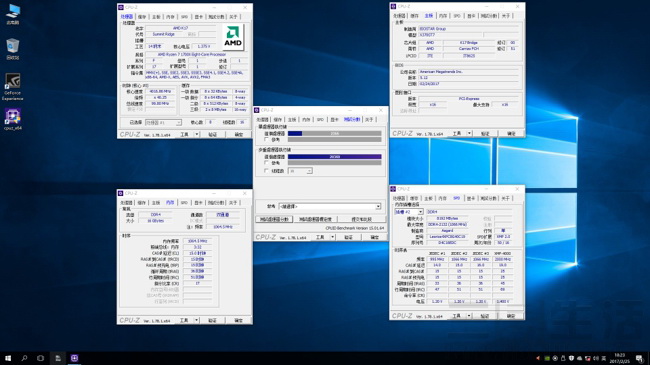Open the This PC desktop icon

pos(13,14)
